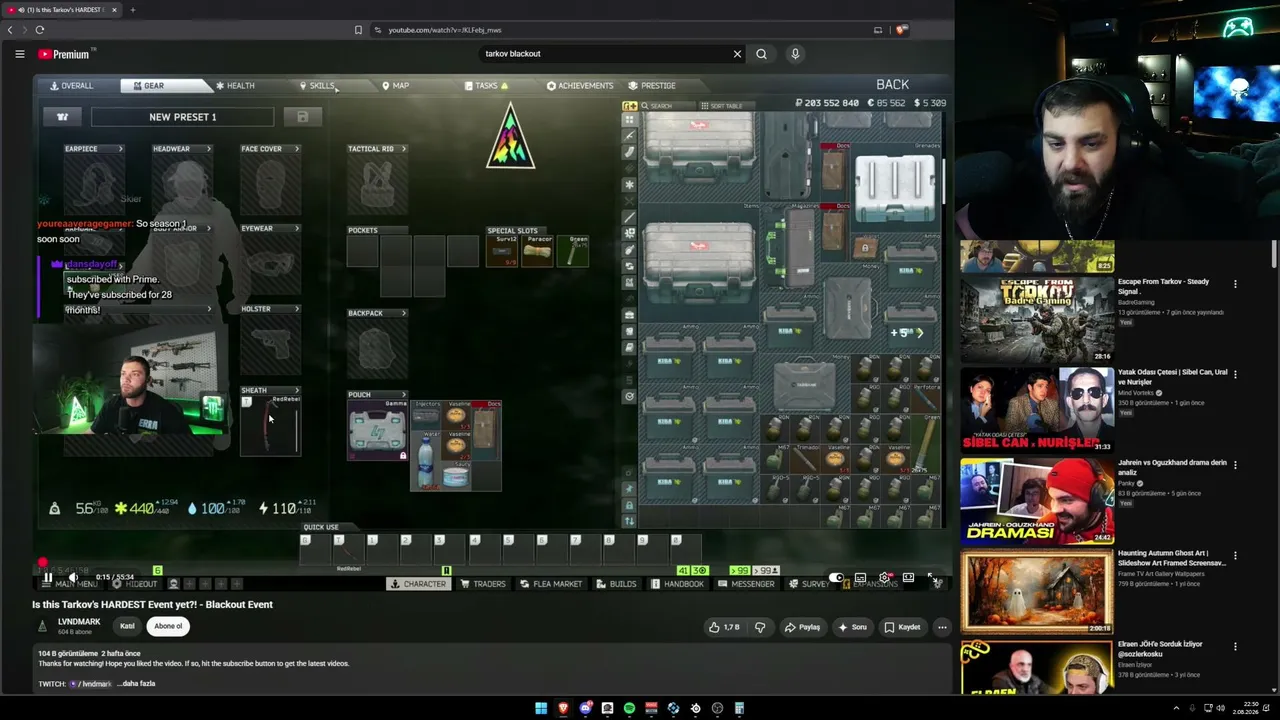The width and height of the screenshot is (1280, 720).
Task: Bookmark this page from the address bar
Action: click(358, 30)
